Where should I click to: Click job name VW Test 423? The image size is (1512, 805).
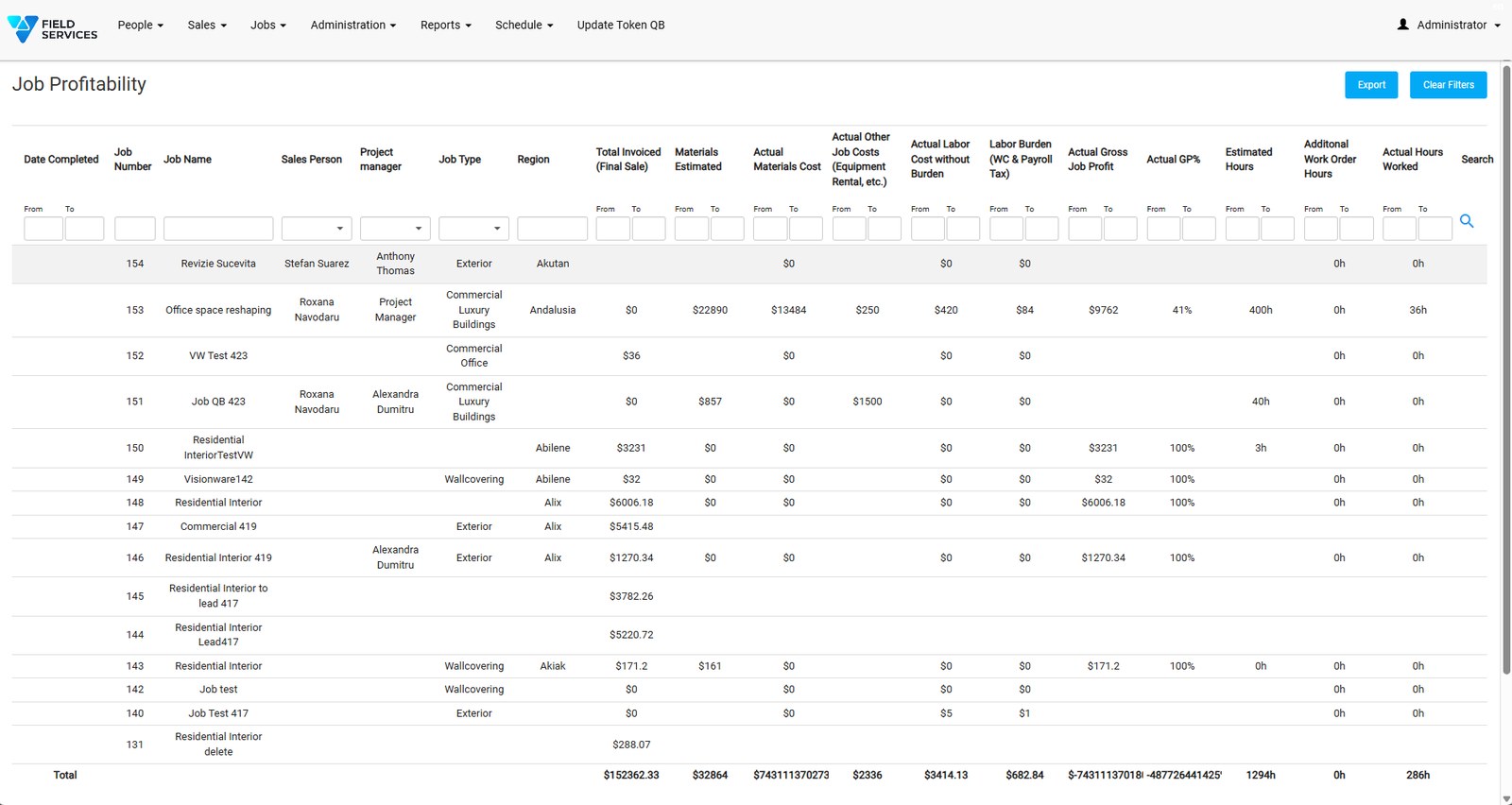[218, 356]
